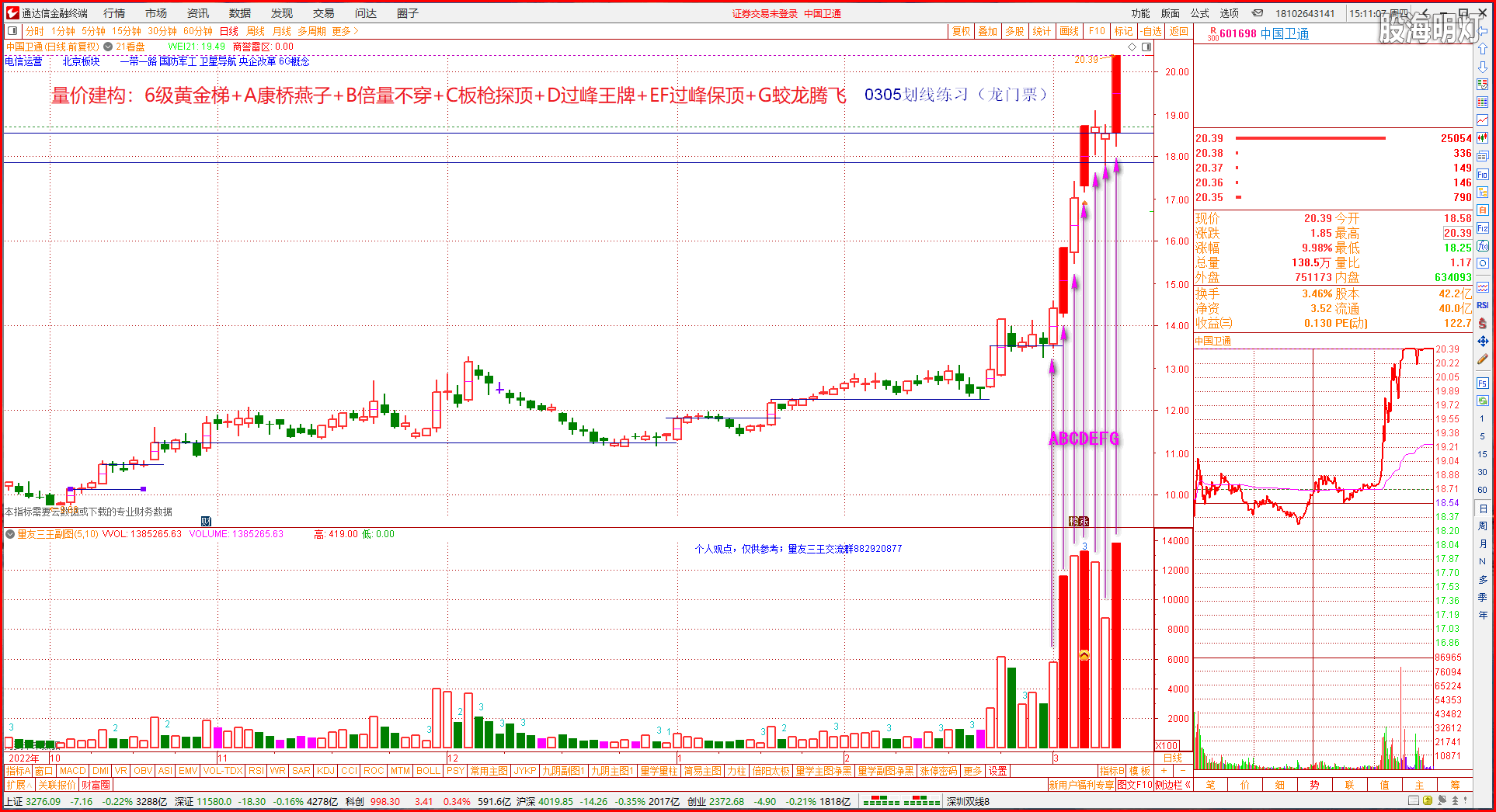
Task: Click the minus zoom-out button
Action: [1182, 771]
